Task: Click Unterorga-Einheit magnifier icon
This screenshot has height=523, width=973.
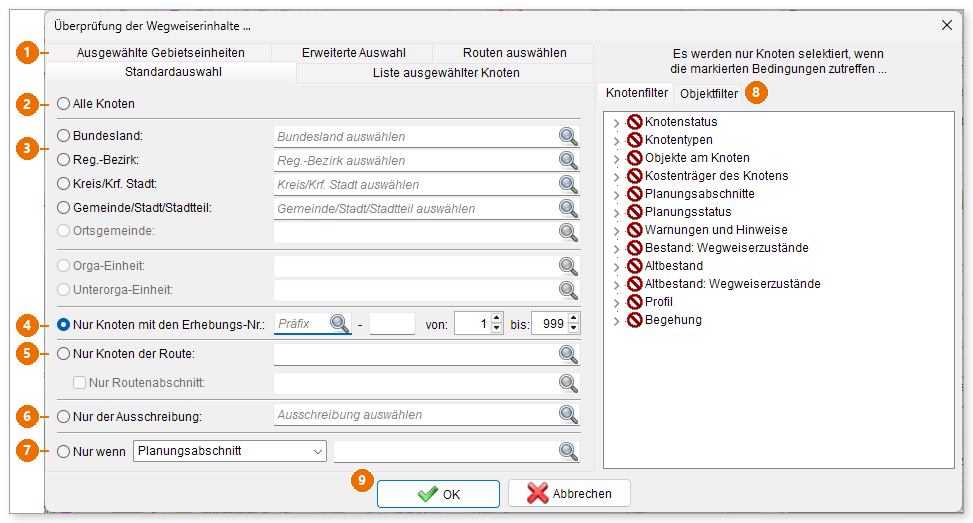Action: click(568, 290)
